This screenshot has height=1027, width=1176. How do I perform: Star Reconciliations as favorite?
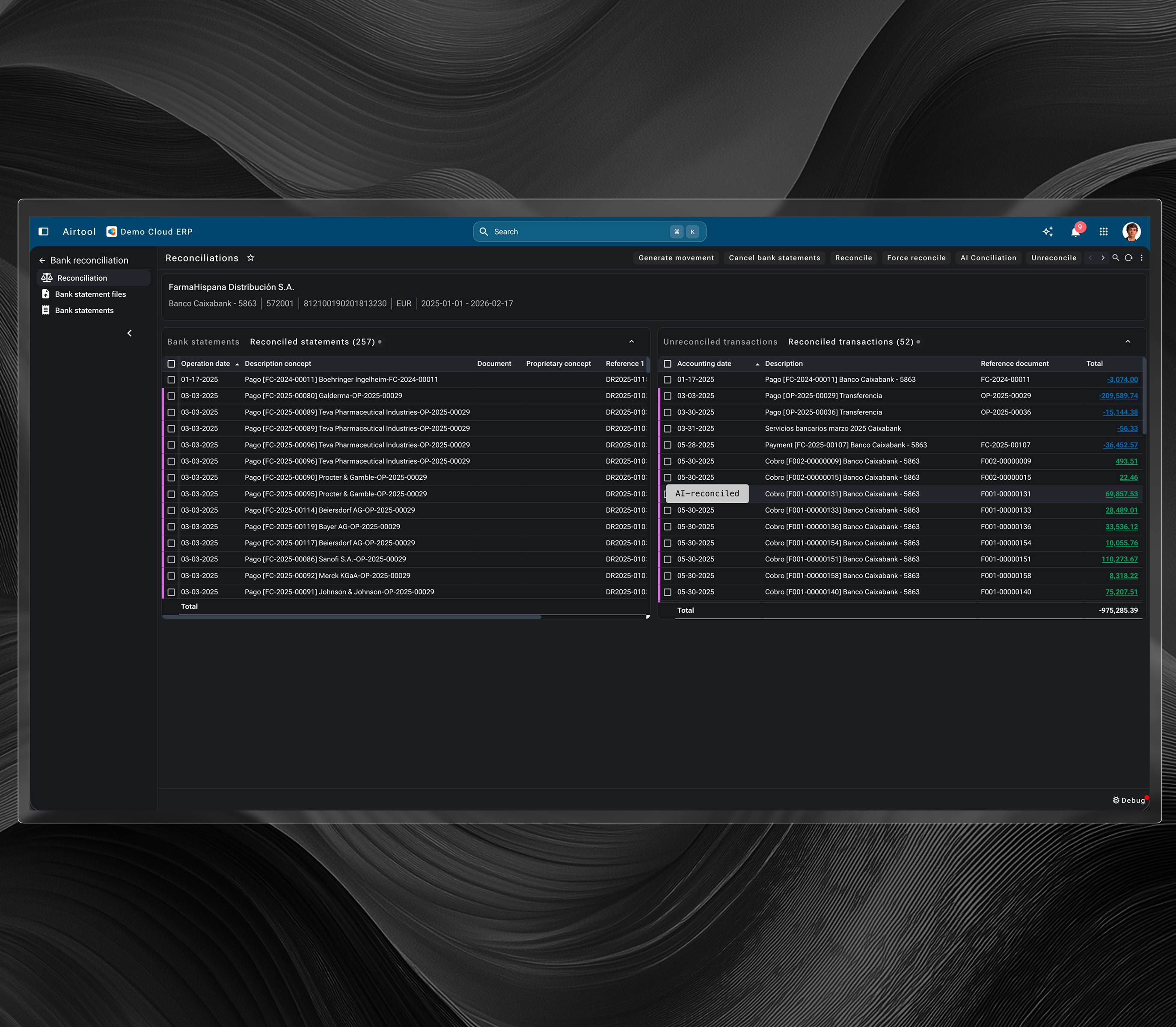pyautogui.click(x=250, y=258)
